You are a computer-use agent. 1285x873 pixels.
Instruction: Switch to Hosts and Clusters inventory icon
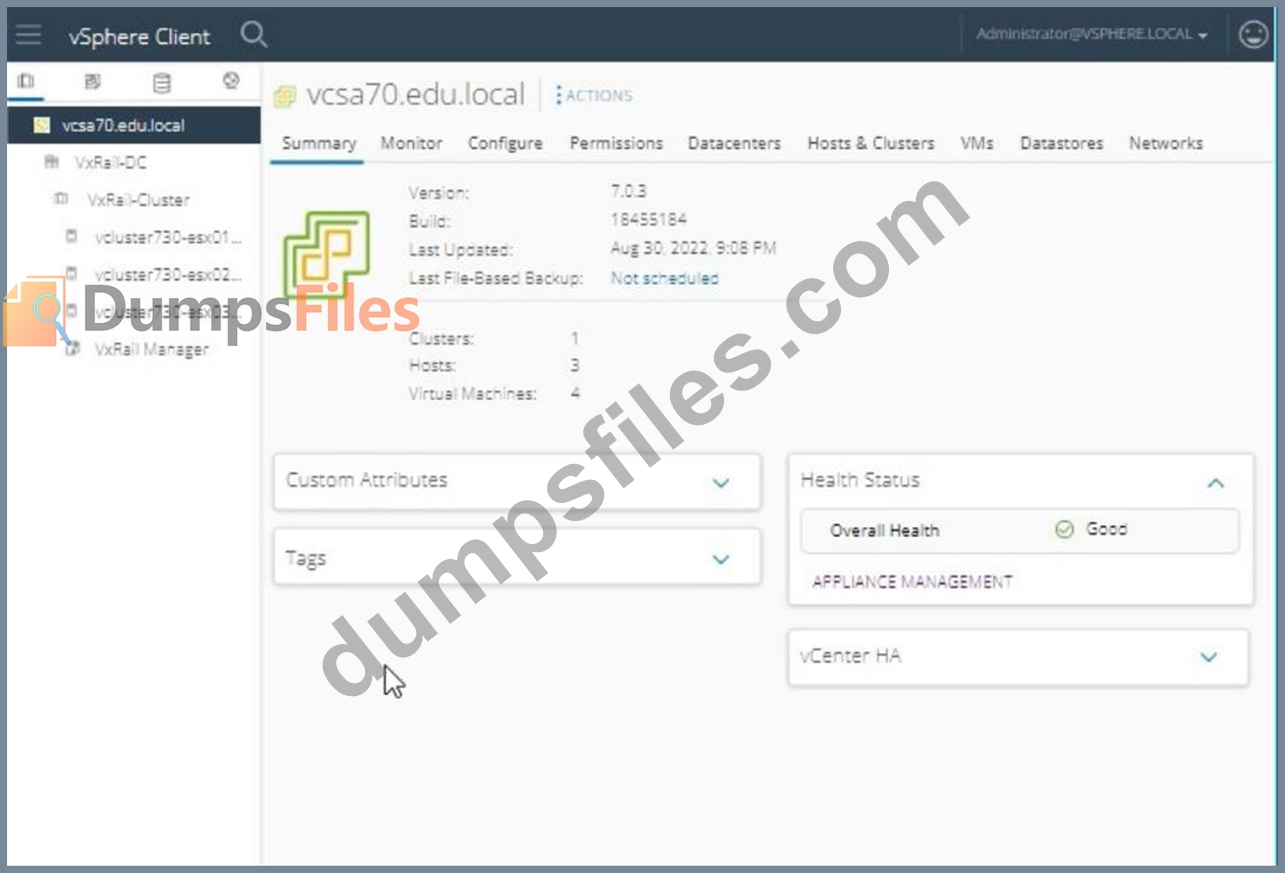(x=27, y=82)
